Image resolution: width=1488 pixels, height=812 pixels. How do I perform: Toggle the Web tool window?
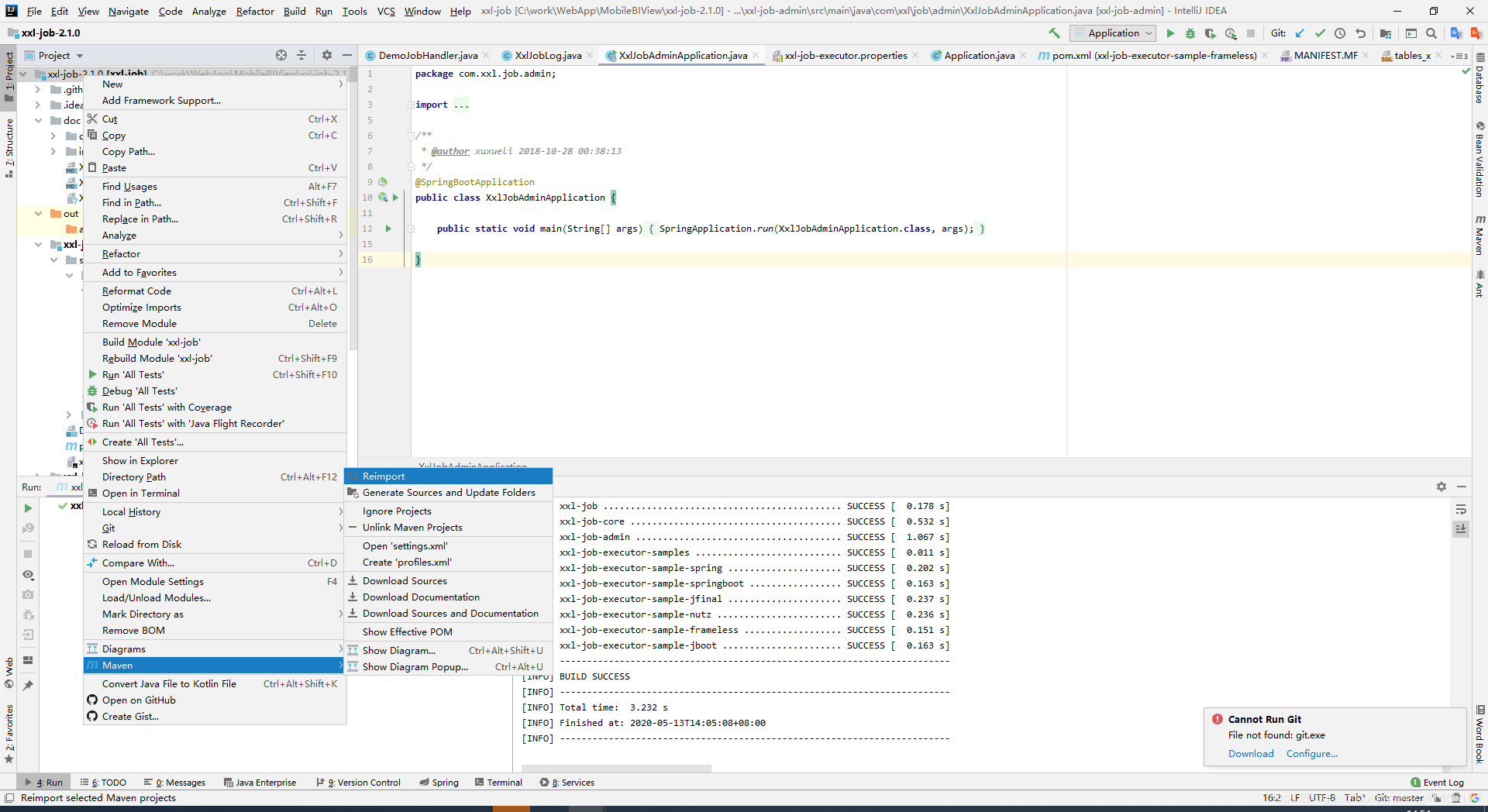9,673
